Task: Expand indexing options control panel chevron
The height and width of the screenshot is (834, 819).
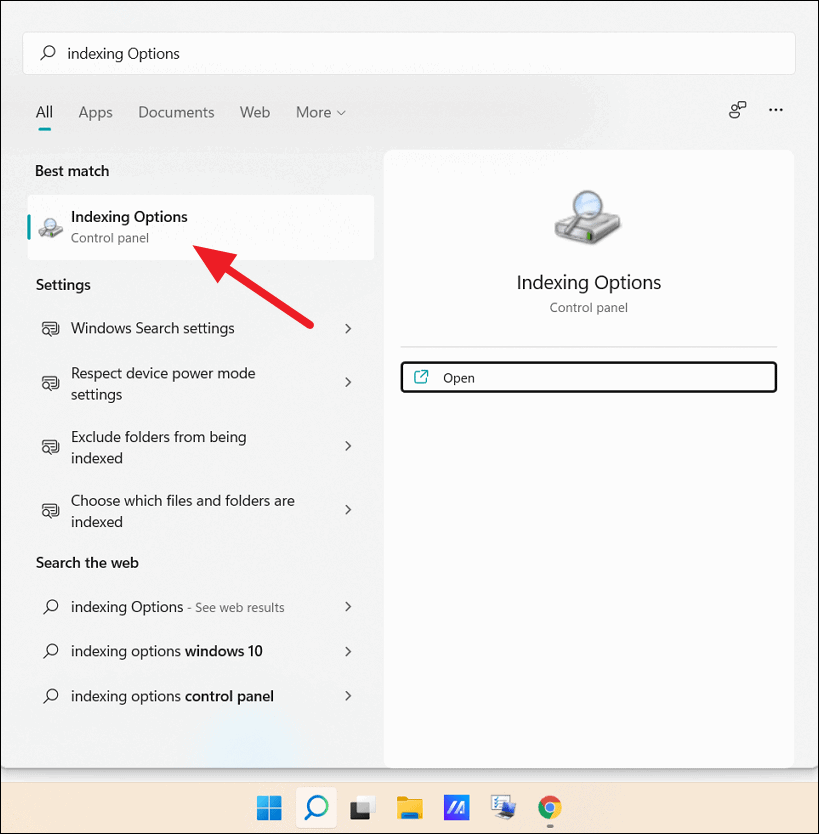Action: tap(348, 696)
